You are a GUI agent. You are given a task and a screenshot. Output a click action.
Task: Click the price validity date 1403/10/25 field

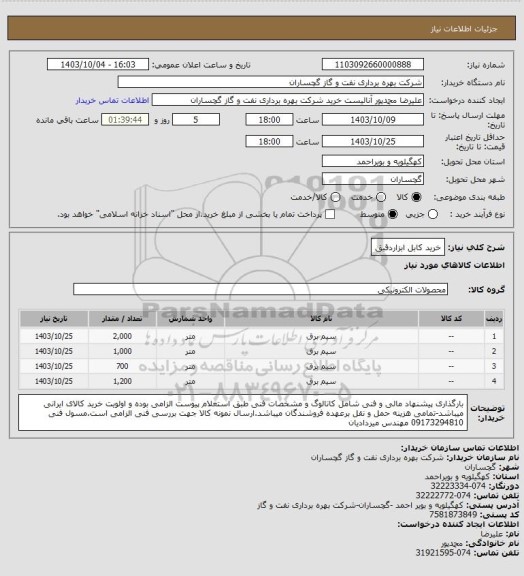coord(373,141)
